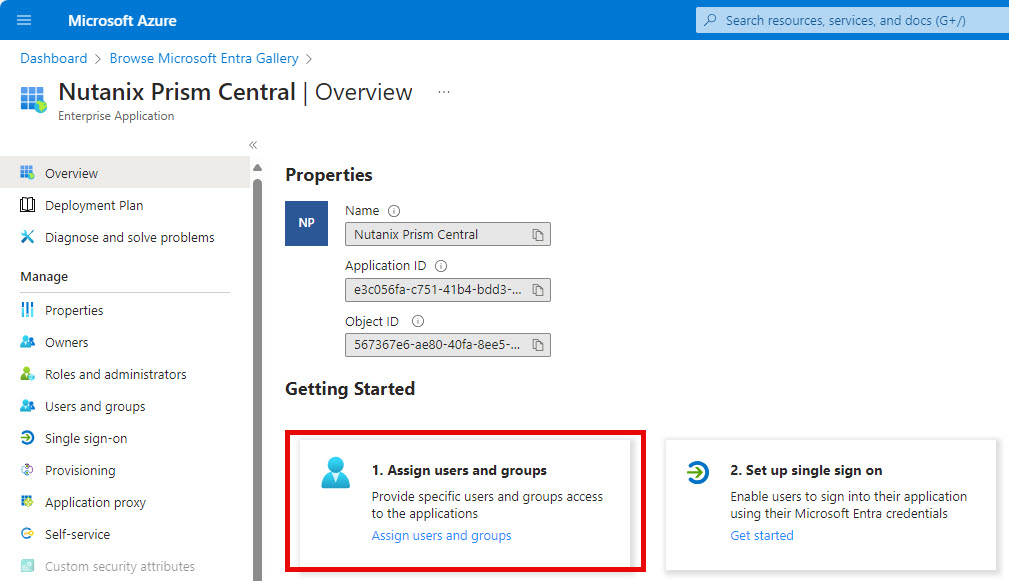Image resolution: width=1009 pixels, height=581 pixels.
Task: Collapse the sidebar with double chevron
Action: tap(253, 145)
